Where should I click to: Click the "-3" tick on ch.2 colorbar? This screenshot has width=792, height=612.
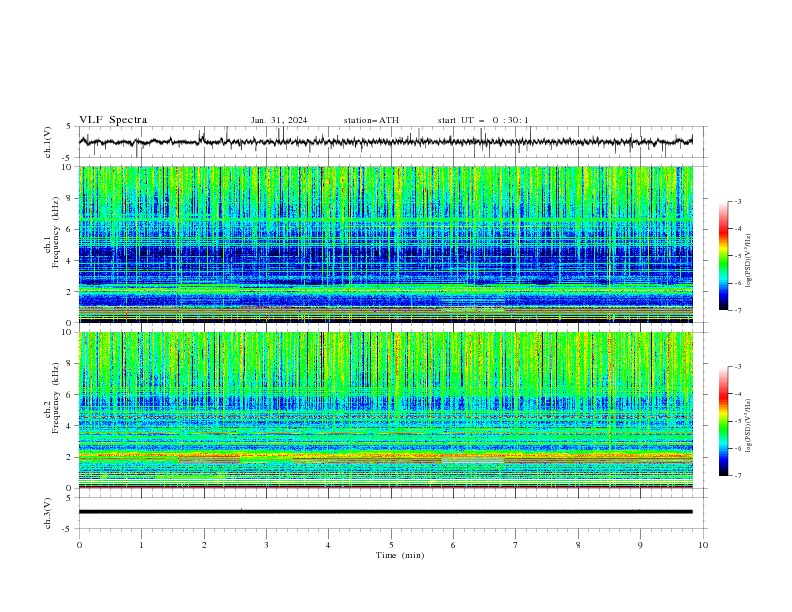[738, 367]
